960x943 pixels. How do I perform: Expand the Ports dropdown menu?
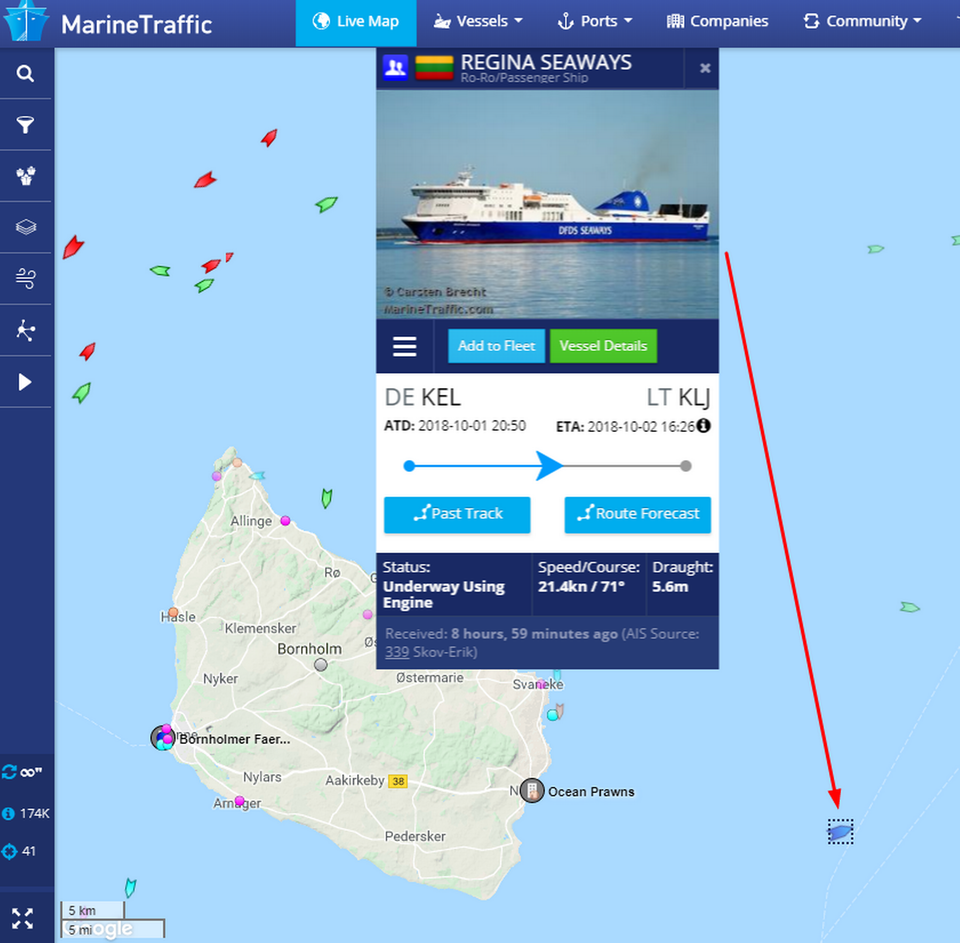click(594, 21)
